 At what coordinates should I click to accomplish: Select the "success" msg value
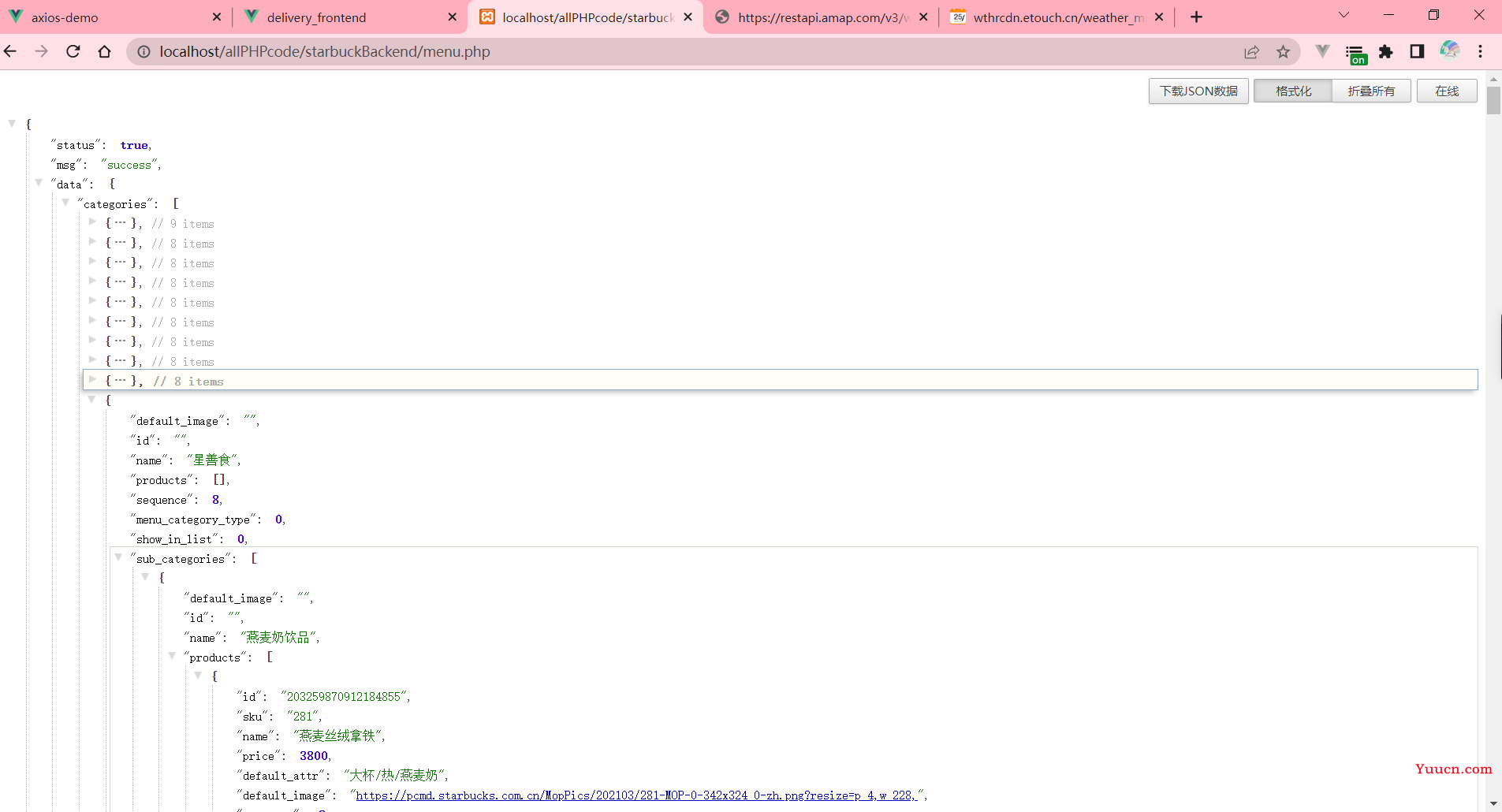129,165
